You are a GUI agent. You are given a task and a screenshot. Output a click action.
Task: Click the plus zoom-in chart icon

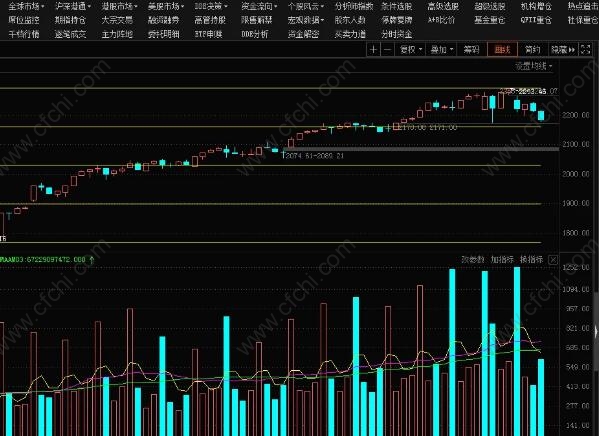click(373, 49)
